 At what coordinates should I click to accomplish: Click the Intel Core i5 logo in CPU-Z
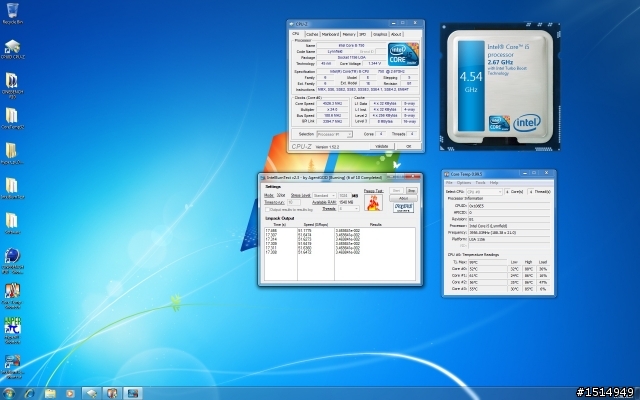pos(403,54)
